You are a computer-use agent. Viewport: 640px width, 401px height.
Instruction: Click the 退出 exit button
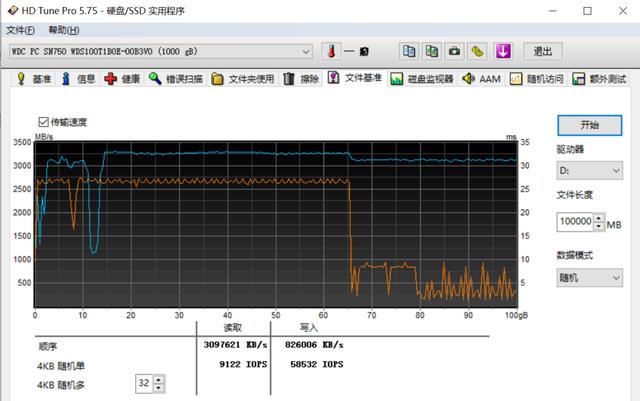tap(543, 51)
